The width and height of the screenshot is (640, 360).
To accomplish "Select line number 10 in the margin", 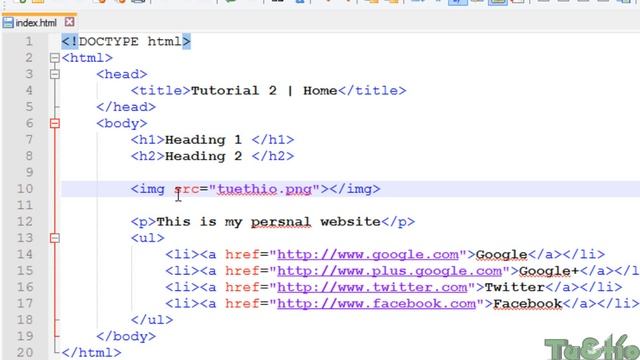I will coord(24,189).
